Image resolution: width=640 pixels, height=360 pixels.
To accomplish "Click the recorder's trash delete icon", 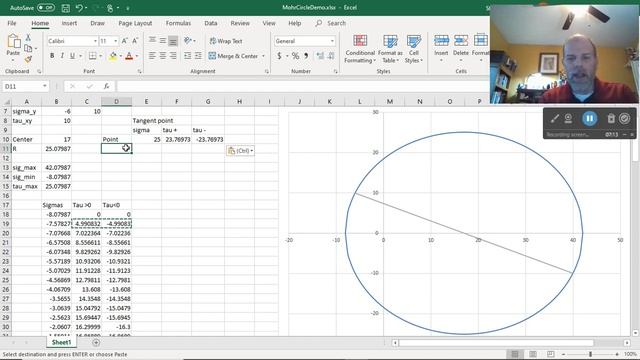I will pos(611,119).
